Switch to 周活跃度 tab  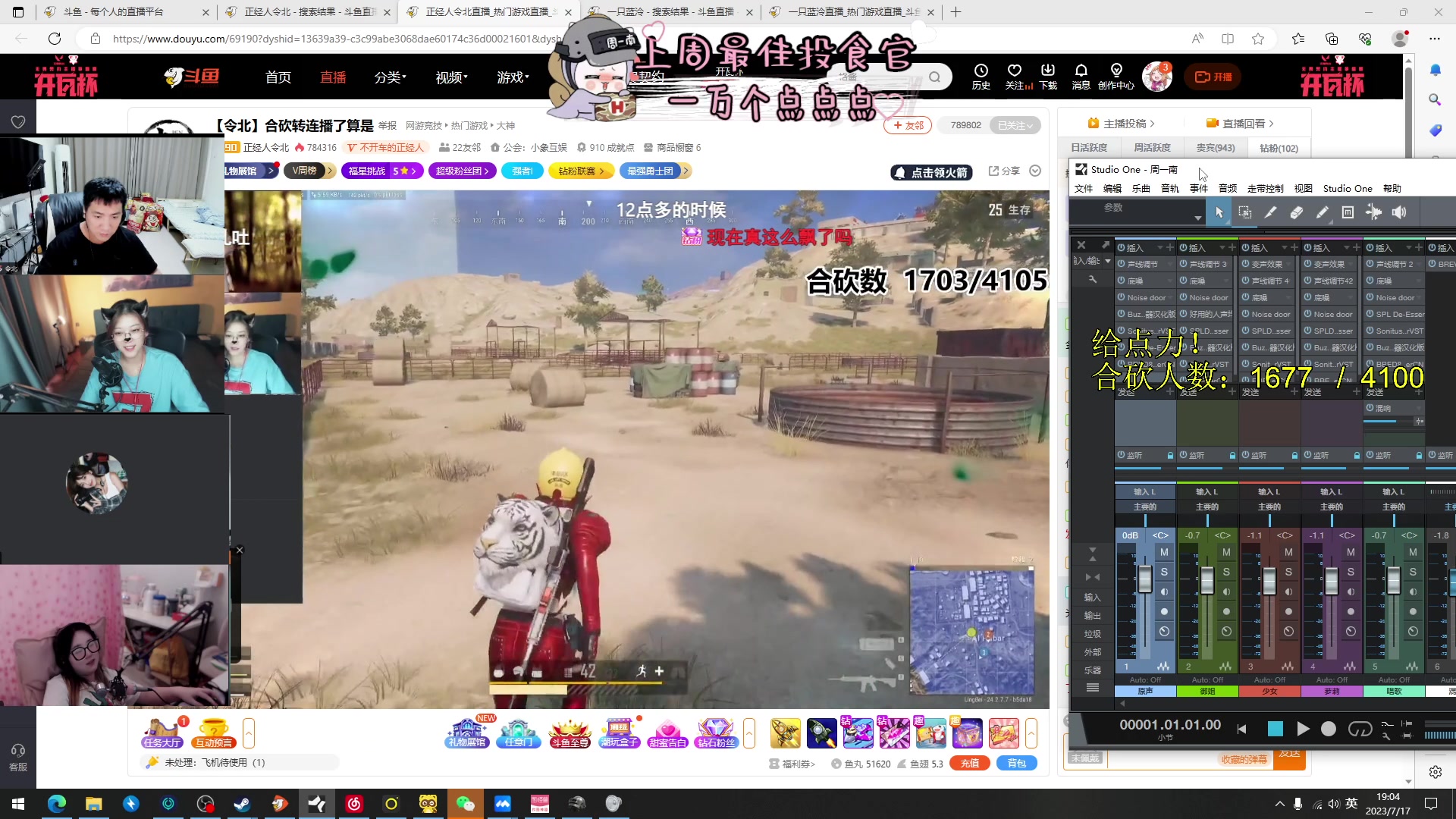(x=1152, y=148)
